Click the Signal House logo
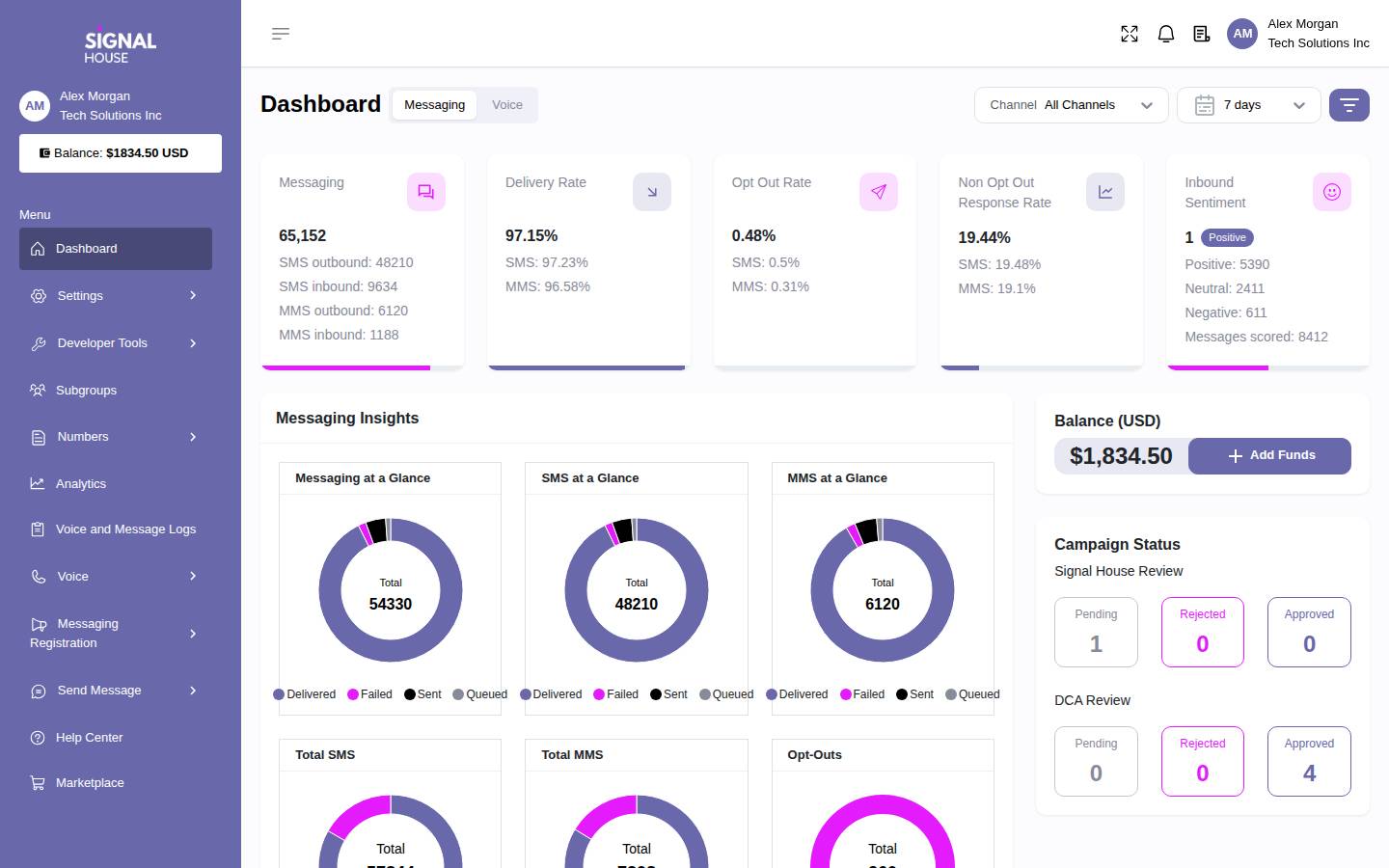 (121, 45)
